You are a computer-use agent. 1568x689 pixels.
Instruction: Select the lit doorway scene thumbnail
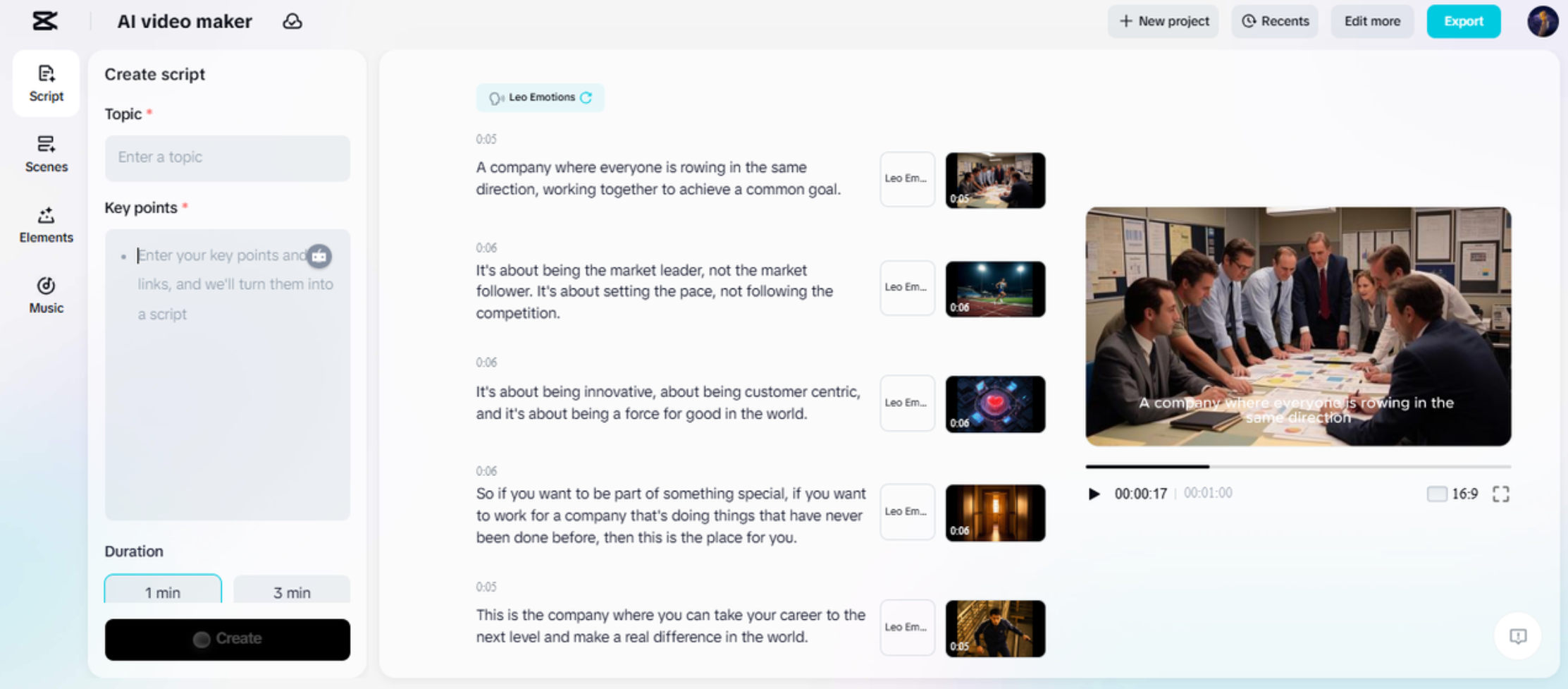[995, 513]
